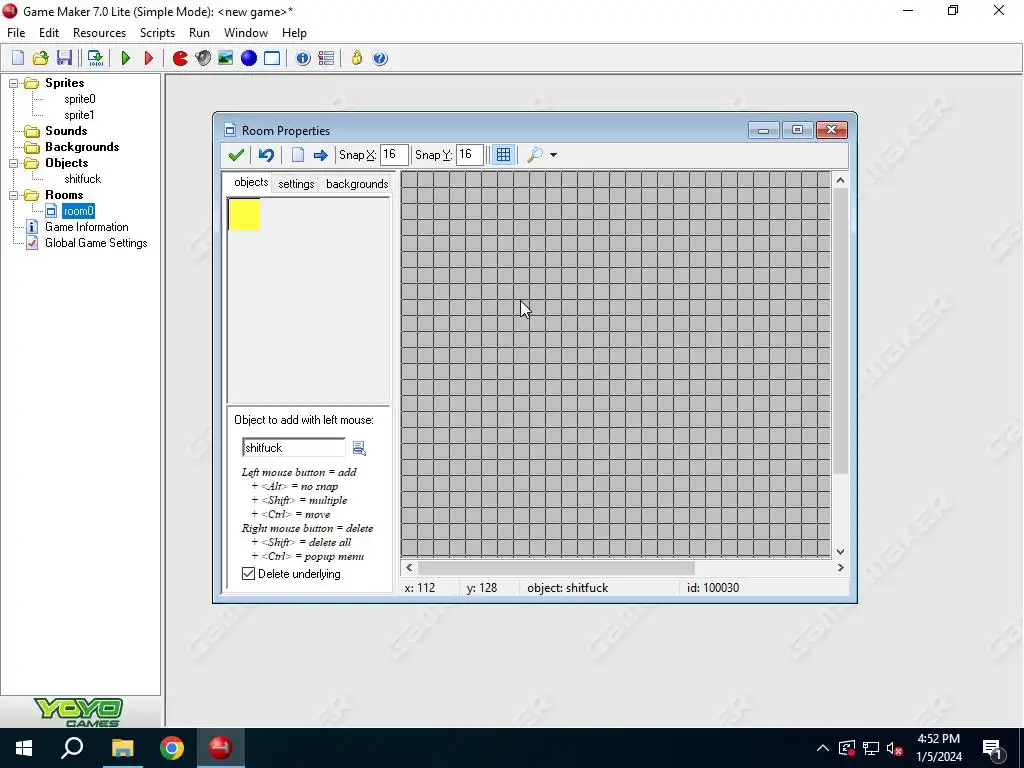Image resolution: width=1024 pixels, height=768 pixels.
Task: Open the Help menu
Action: (x=294, y=33)
